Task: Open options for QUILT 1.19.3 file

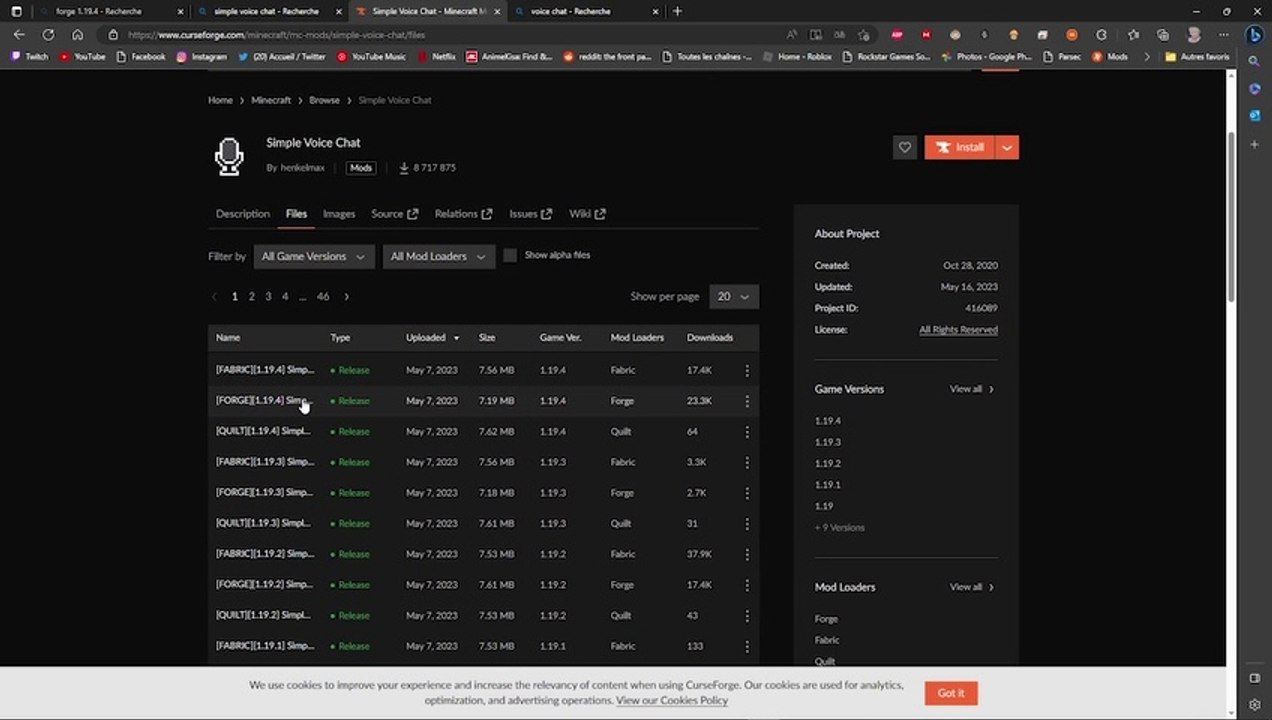Action: pyautogui.click(x=747, y=524)
